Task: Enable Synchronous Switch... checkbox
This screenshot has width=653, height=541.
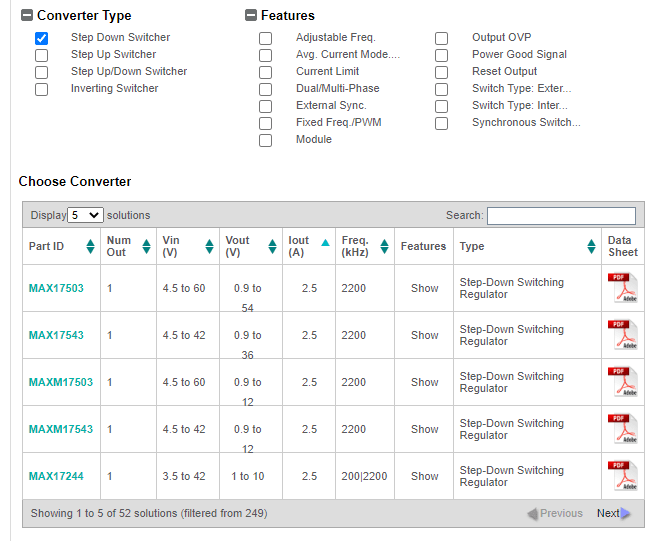Action: click(441, 123)
